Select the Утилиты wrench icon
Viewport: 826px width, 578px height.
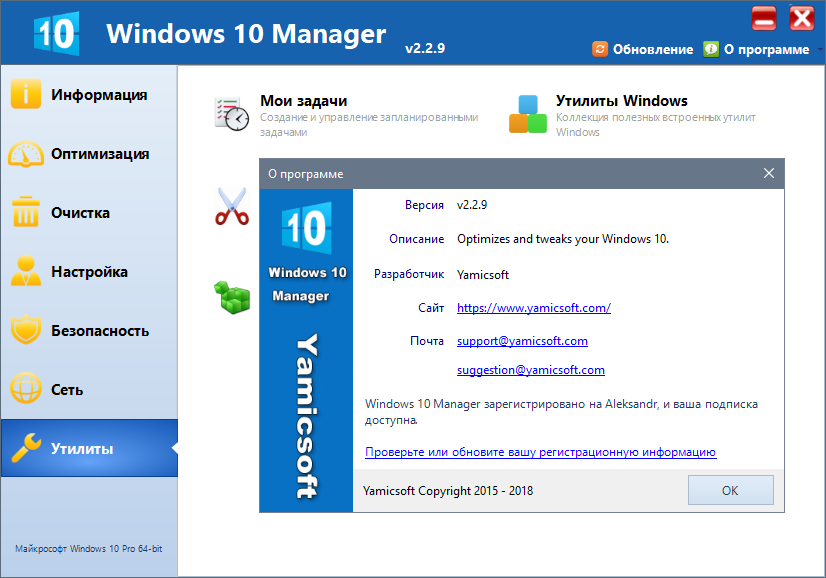point(26,448)
